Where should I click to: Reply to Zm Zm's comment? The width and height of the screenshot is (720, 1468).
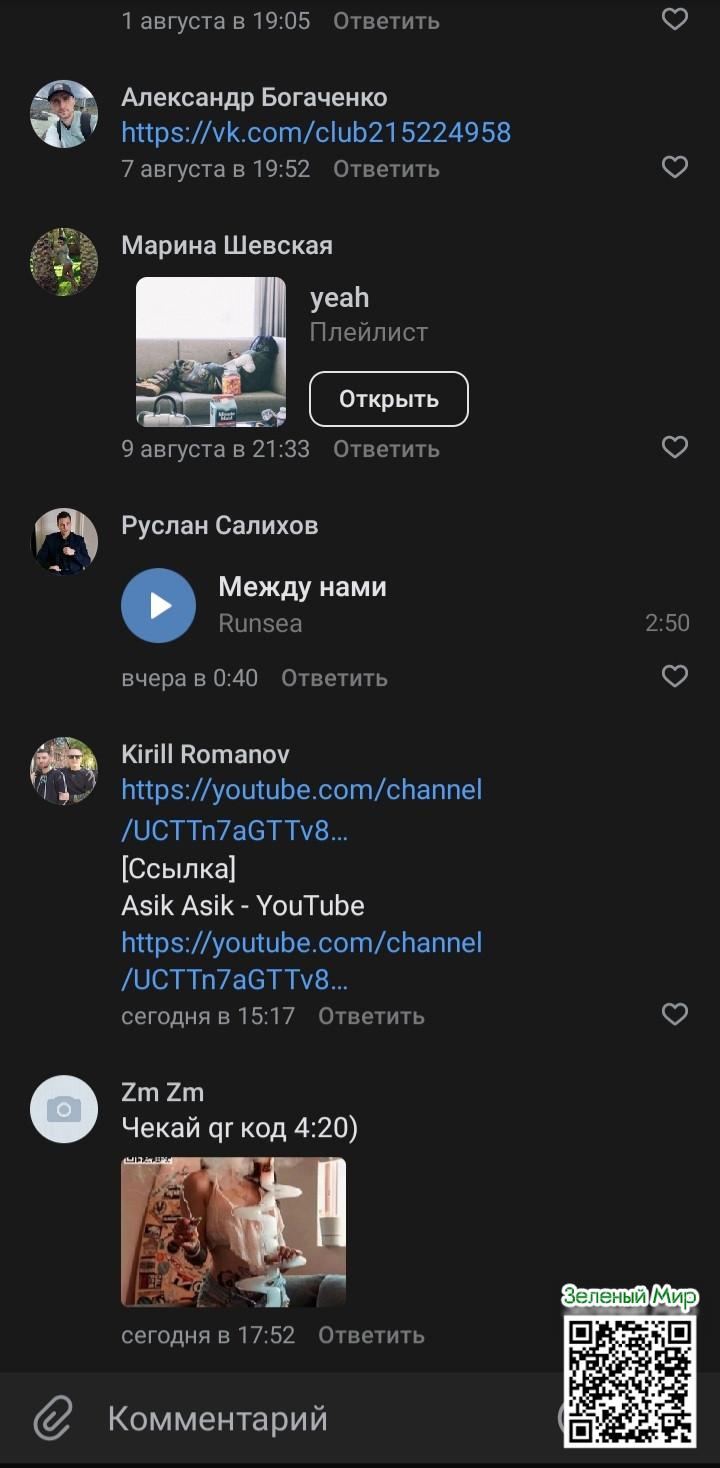(x=371, y=1335)
